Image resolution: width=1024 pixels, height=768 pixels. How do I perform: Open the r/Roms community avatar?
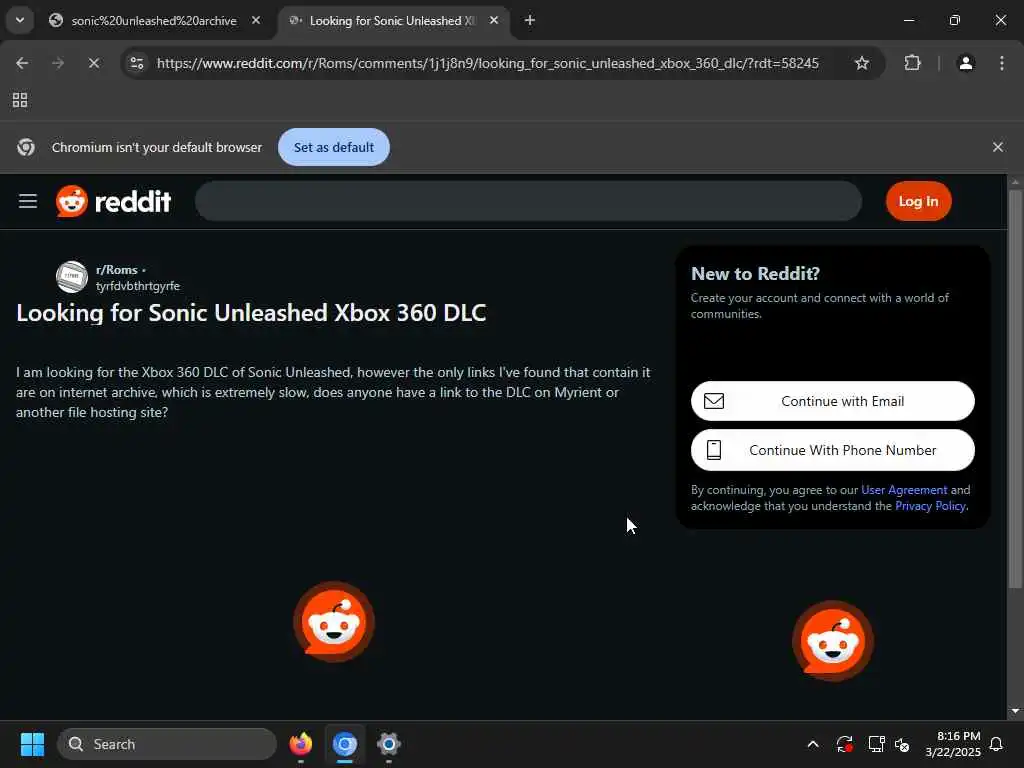(72, 277)
